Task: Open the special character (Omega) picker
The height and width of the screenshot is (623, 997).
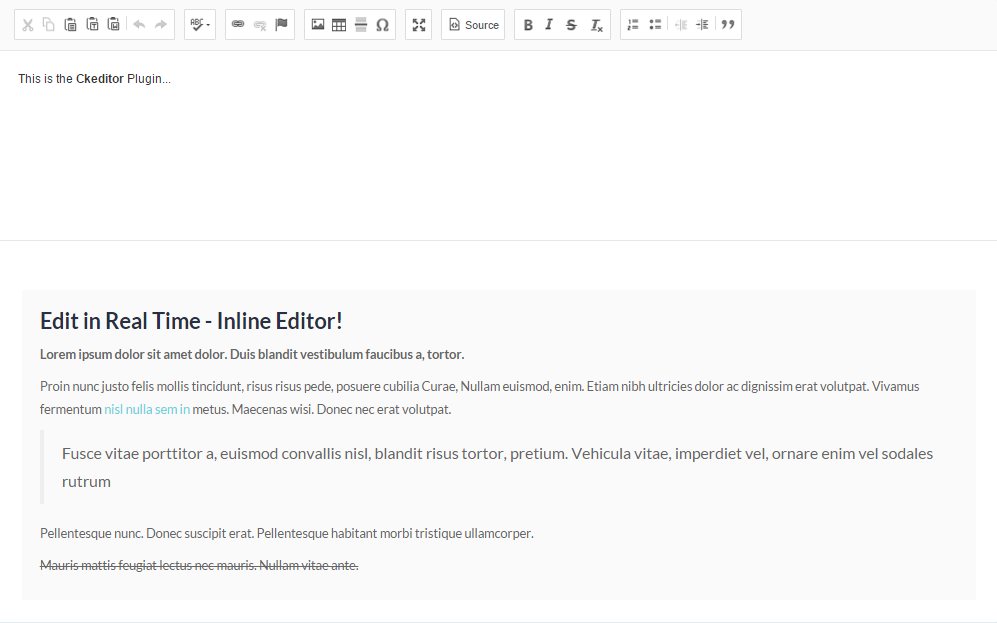Action: coord(382,25)
